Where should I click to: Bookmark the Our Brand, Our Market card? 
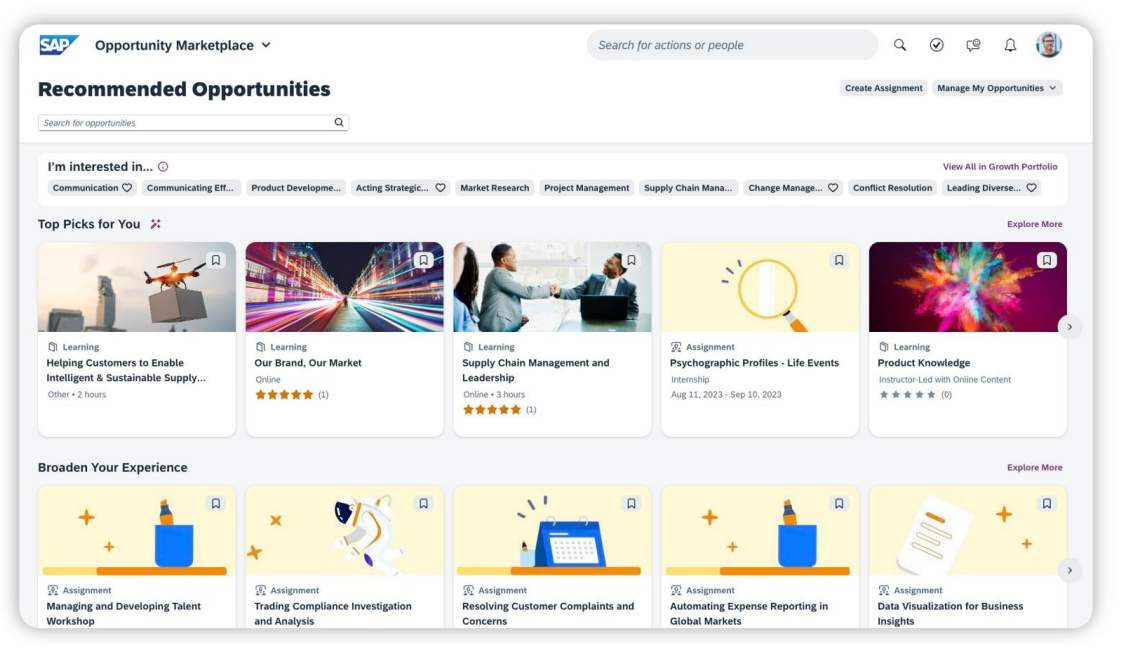pyautogui.click(x=423, y=260)
